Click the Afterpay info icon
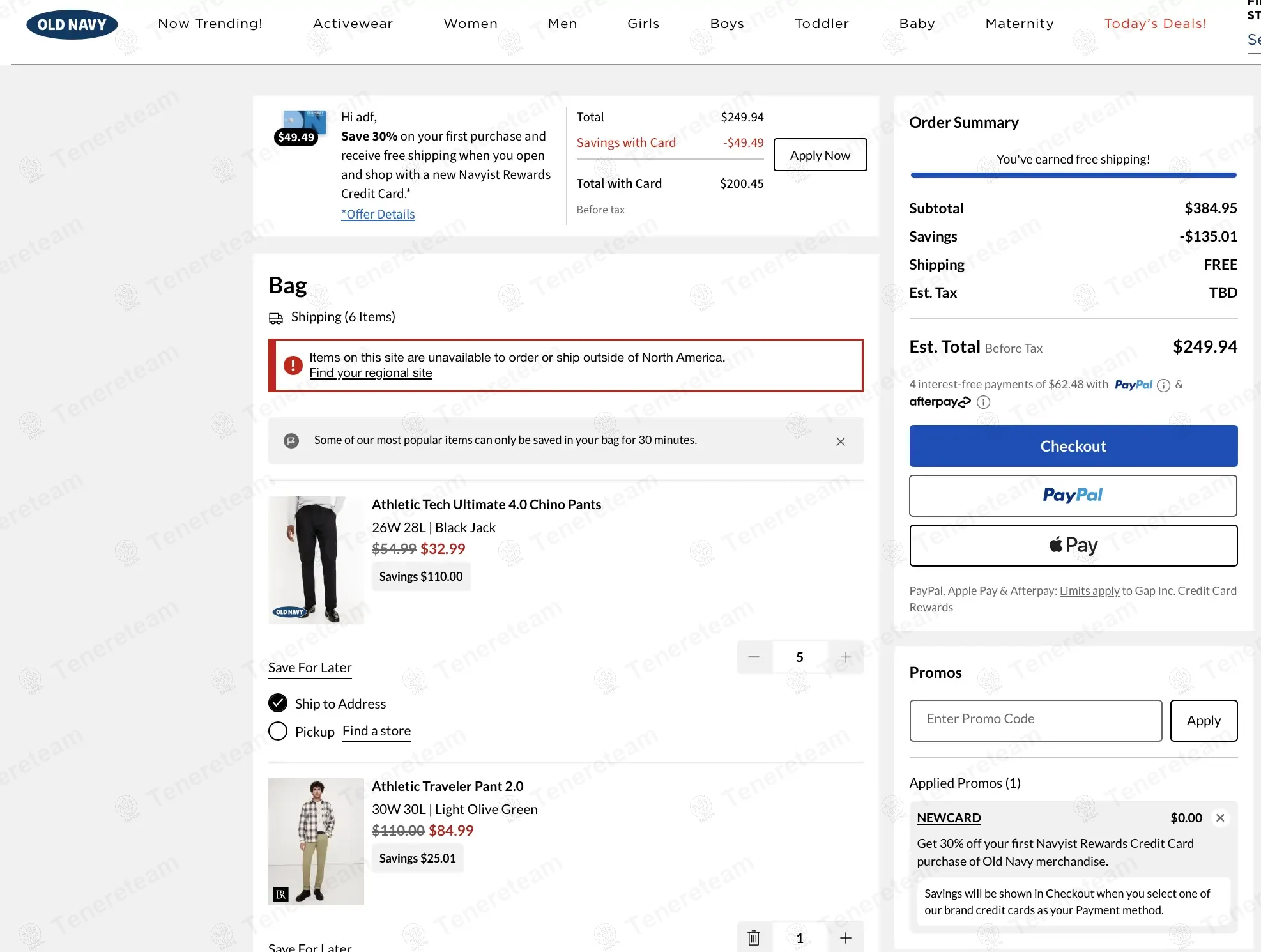Viewport: 1261px width, 952px height. pos(983,403)
